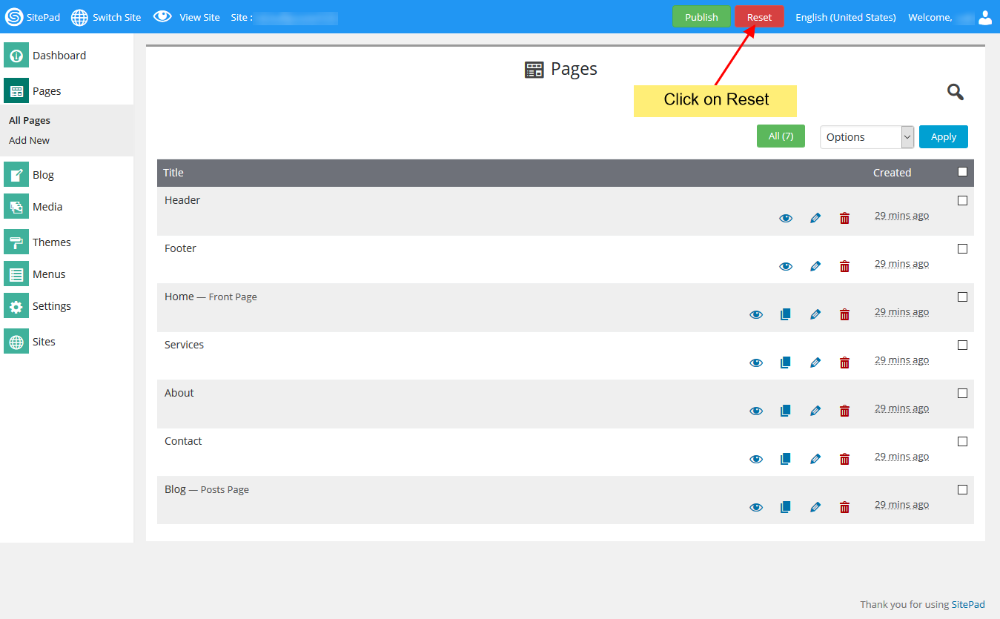Click the trash icon for Header page

844,218
